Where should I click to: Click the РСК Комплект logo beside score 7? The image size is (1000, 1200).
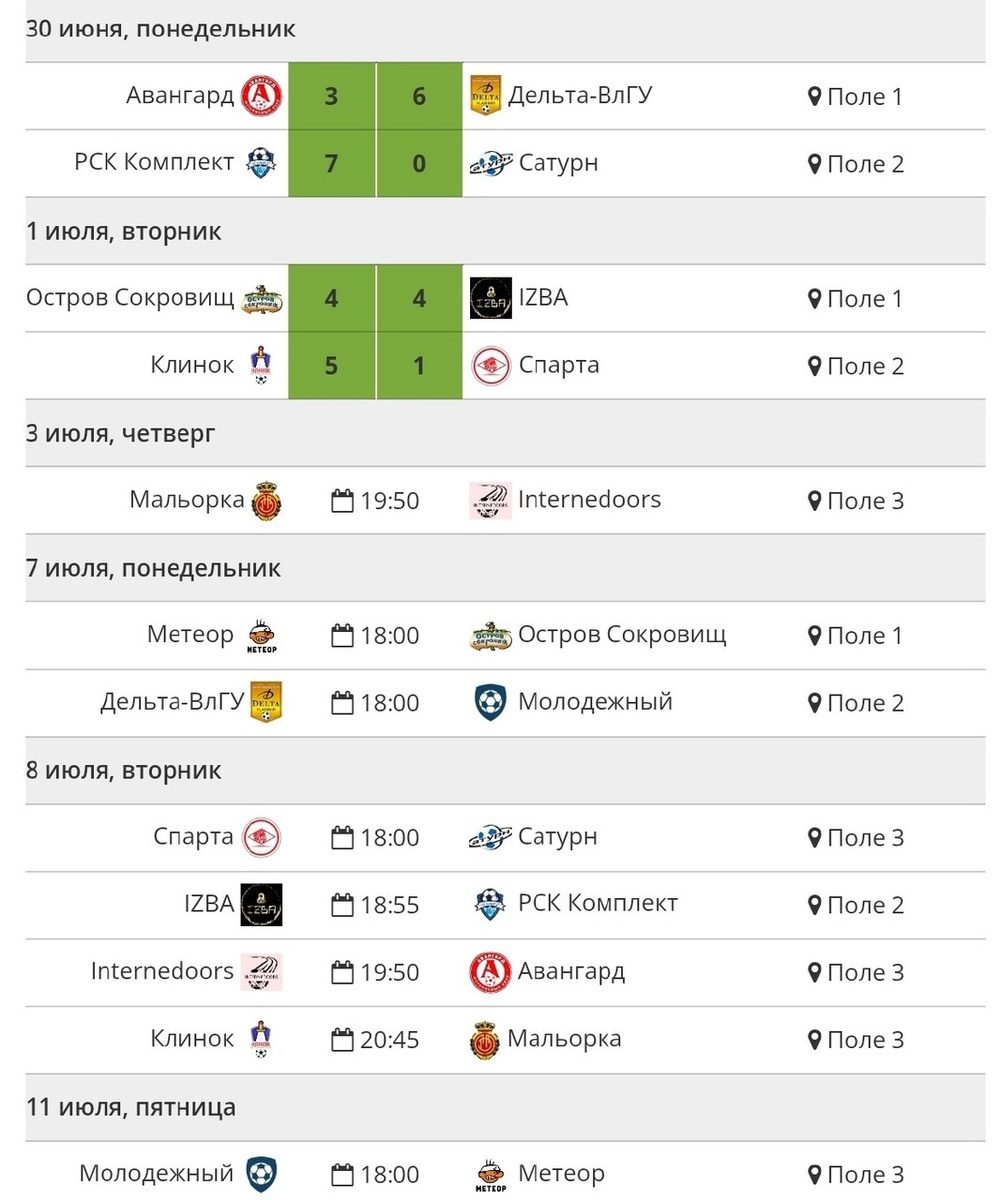(x=262, y=163)
